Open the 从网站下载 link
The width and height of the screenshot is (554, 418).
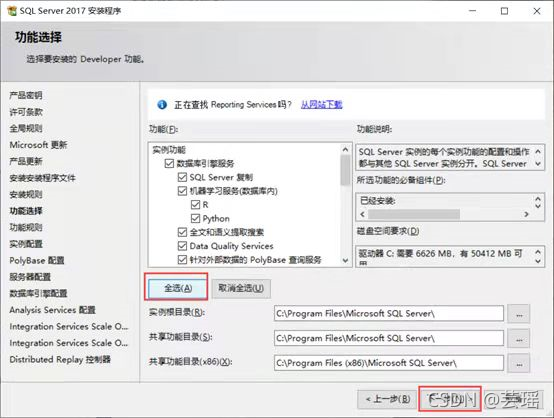pyautogui.click(x=322, y=105)
